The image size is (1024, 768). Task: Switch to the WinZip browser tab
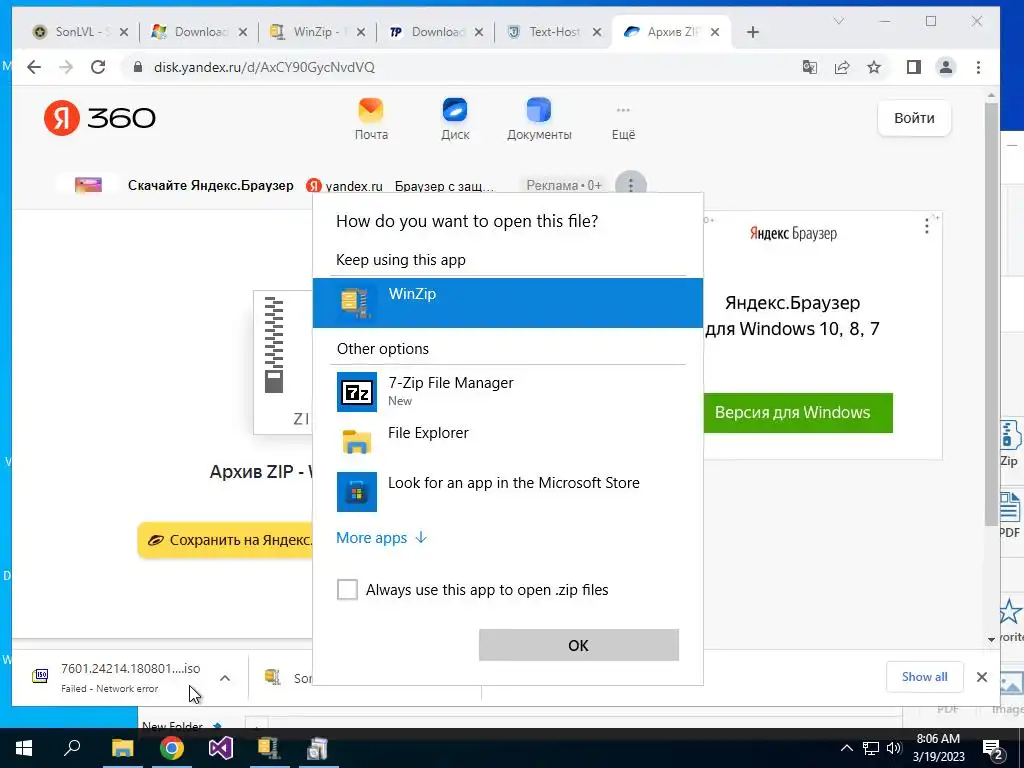tap(317, 31)
